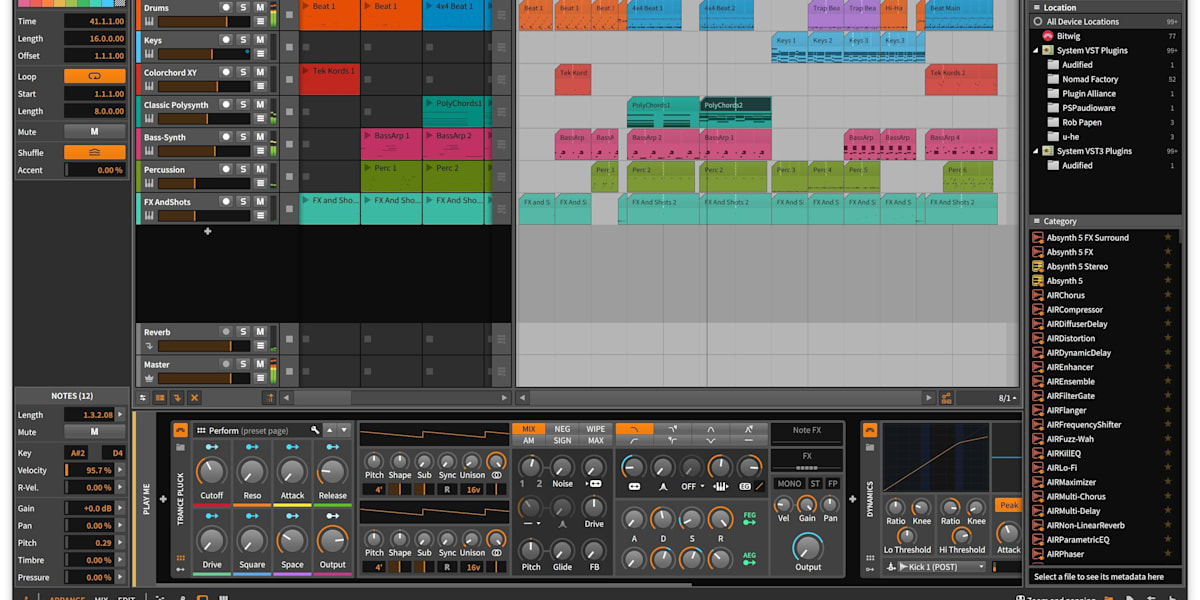Solo the Classic Polysynth track
1200x600 pixels.
click(243, 104)
